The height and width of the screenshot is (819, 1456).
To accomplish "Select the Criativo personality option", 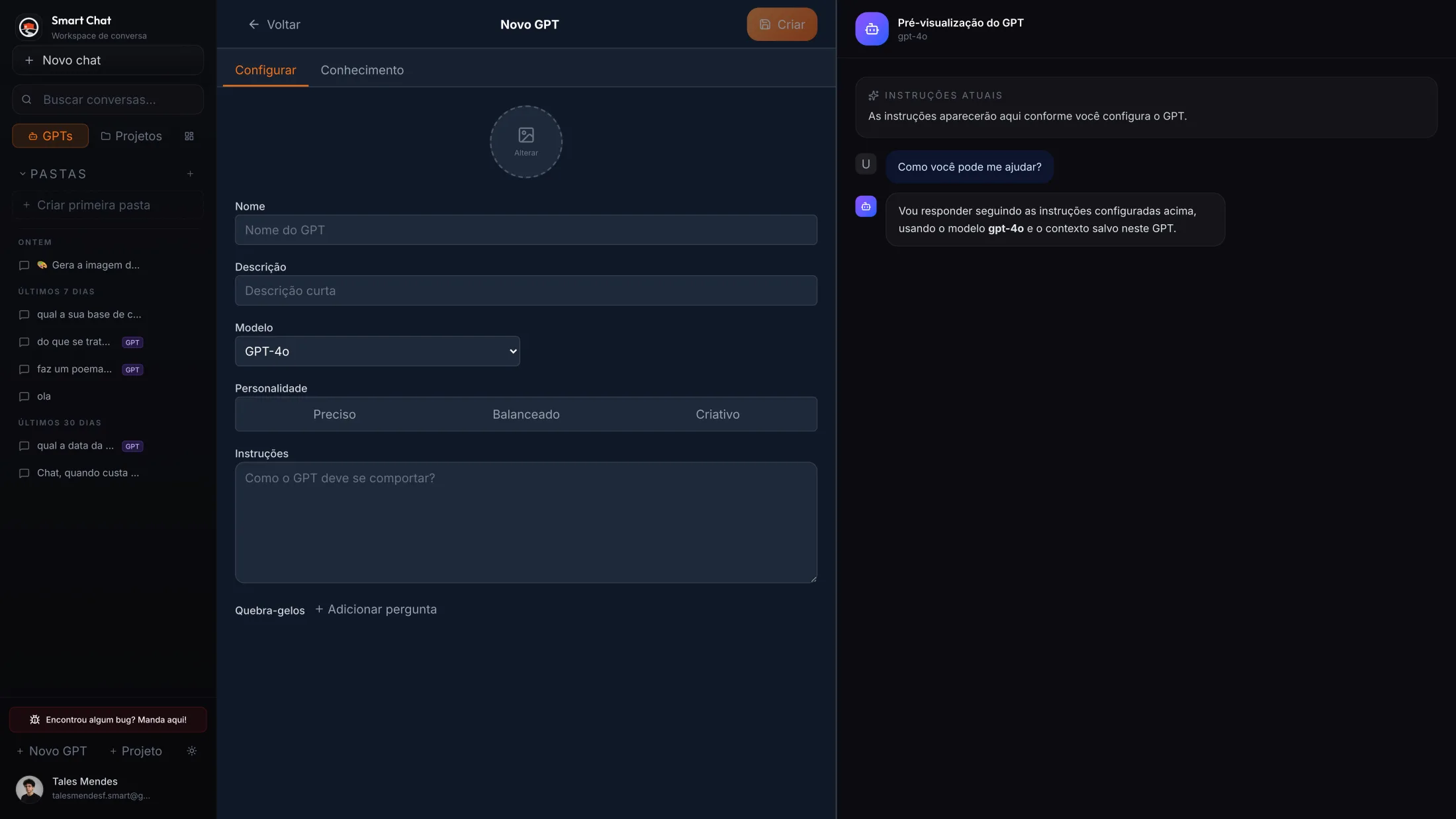I will point(717,414).
